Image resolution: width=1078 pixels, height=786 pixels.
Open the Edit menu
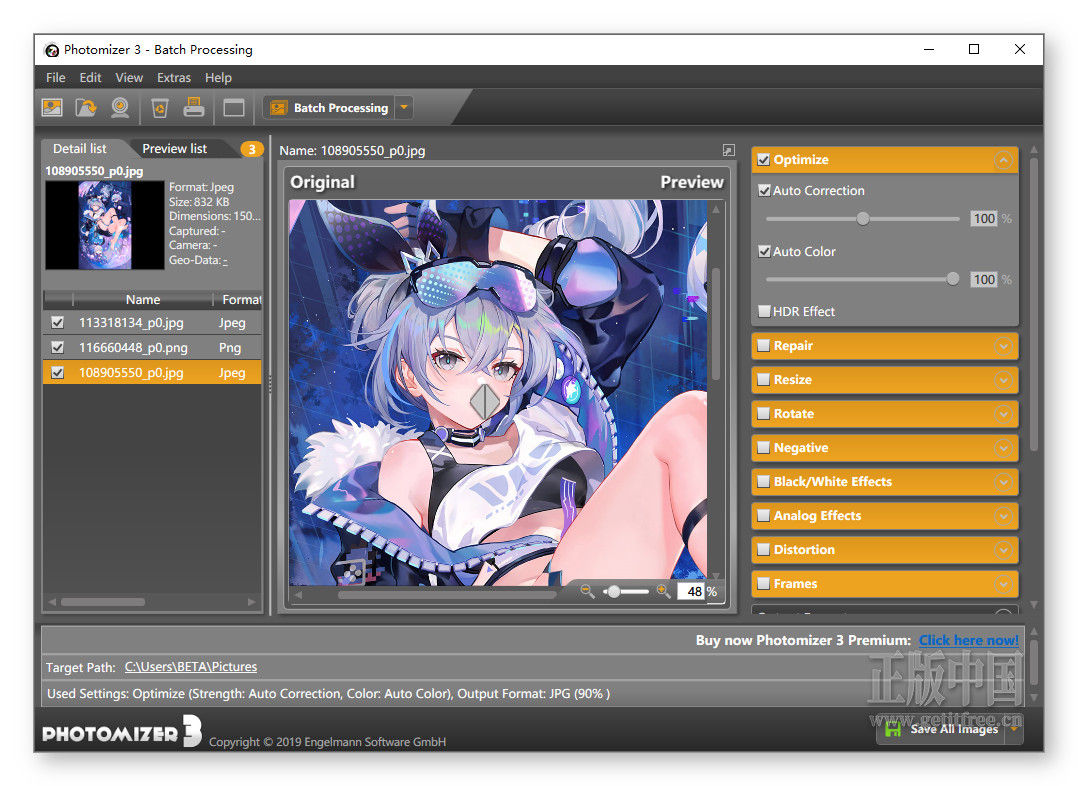(90, 78)
